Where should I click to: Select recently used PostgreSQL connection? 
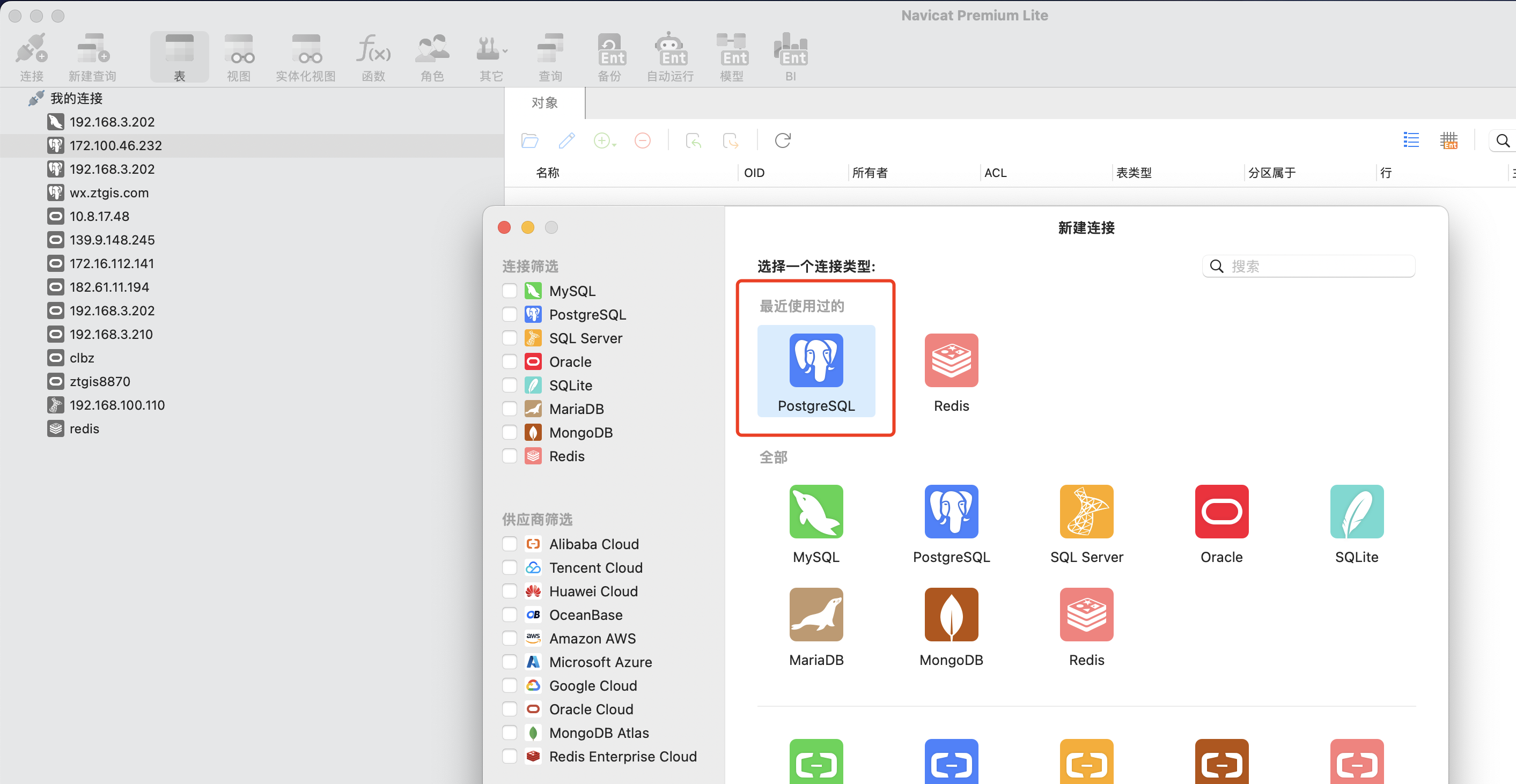point(816,371)
